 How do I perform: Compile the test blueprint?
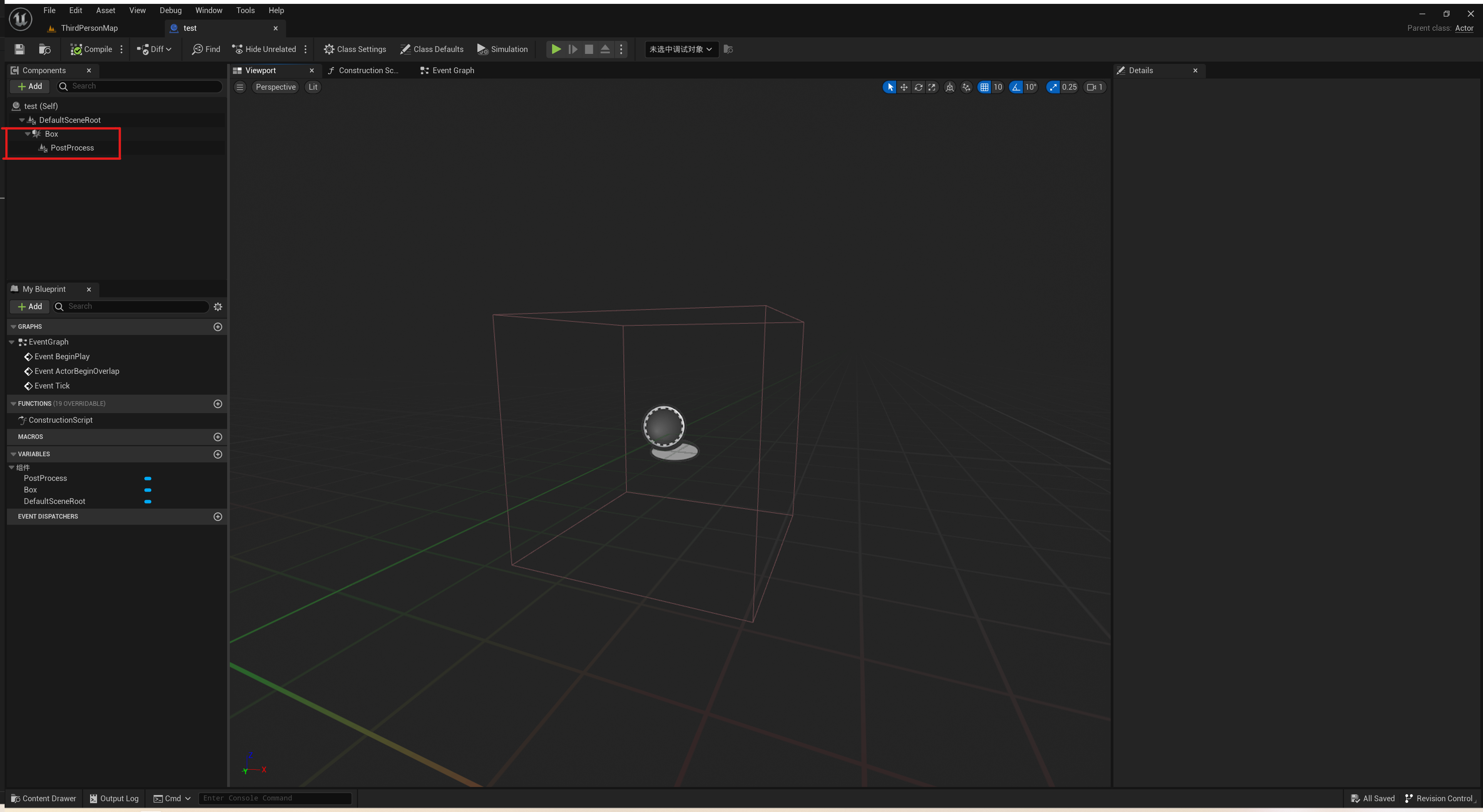pos(91,50)
